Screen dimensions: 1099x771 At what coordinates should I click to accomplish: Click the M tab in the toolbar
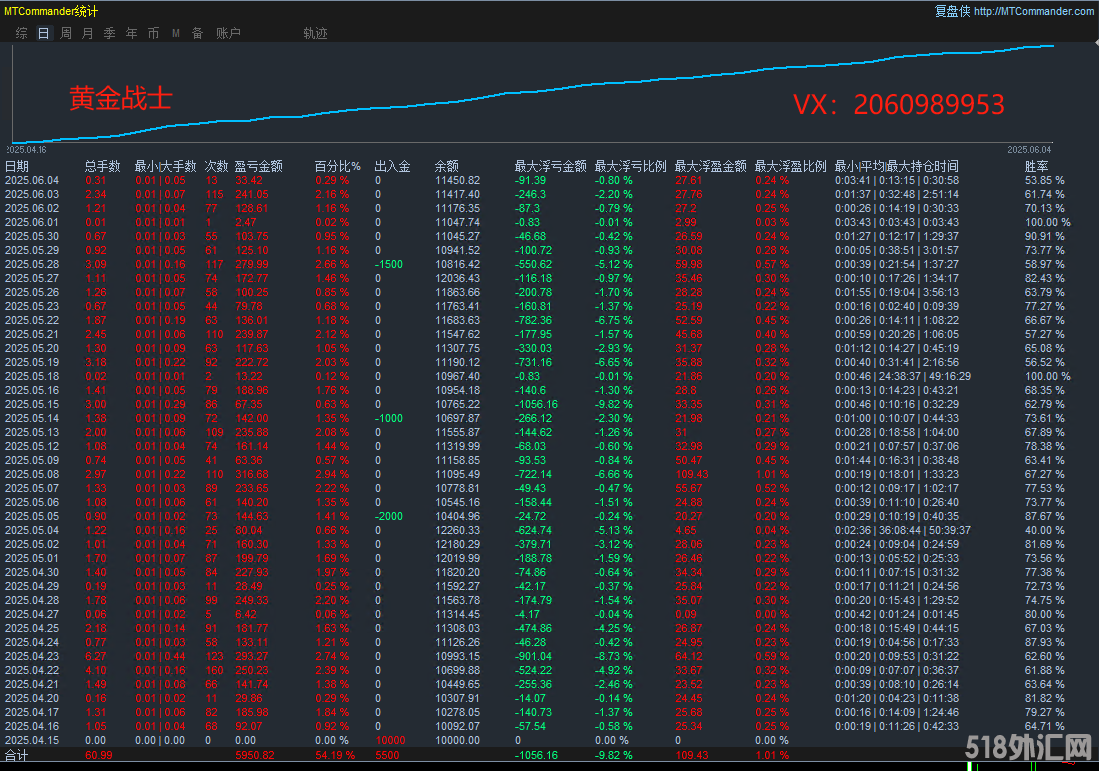[176, 33]
